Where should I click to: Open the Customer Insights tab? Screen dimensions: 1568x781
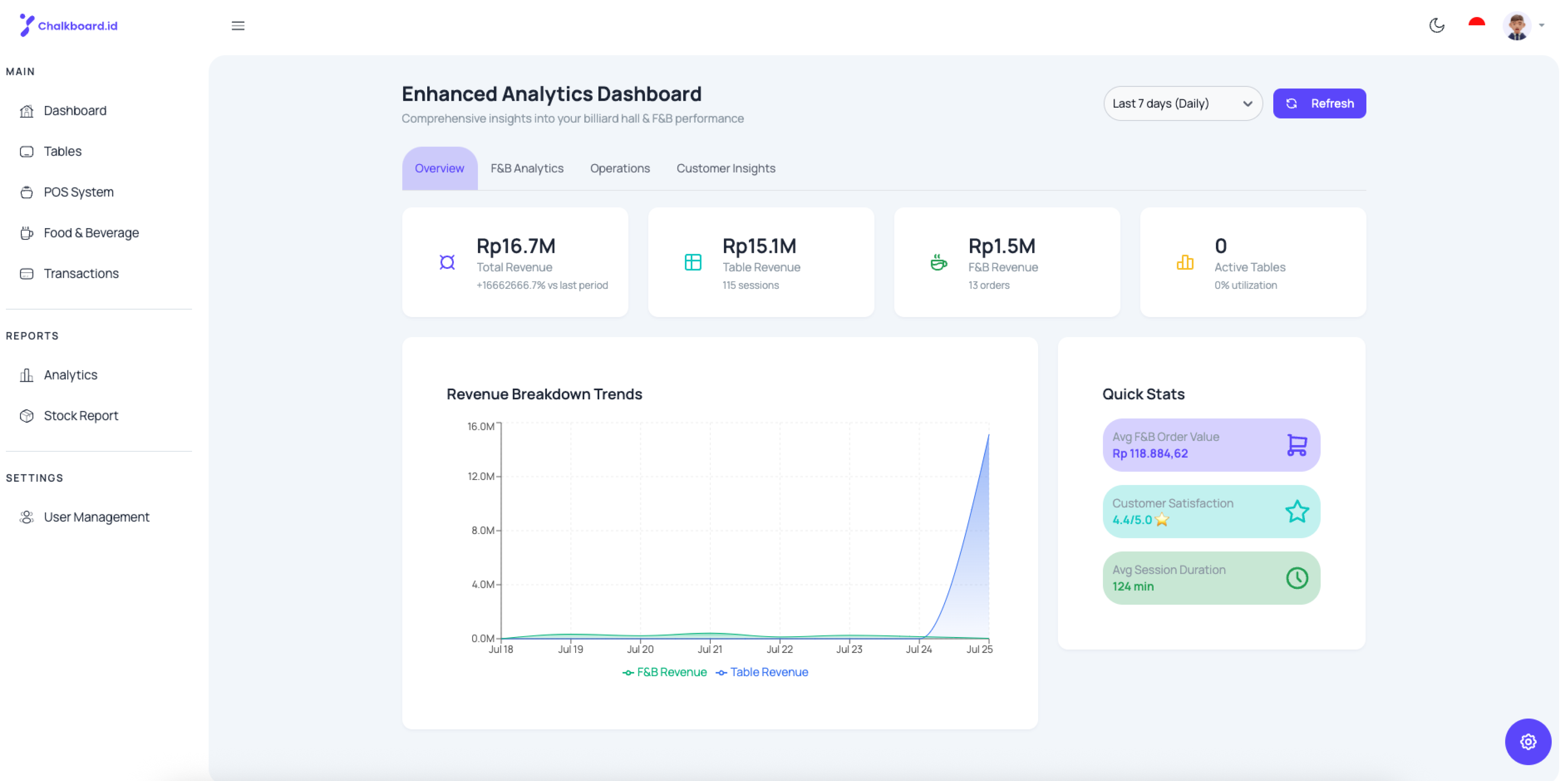point(726,168)
